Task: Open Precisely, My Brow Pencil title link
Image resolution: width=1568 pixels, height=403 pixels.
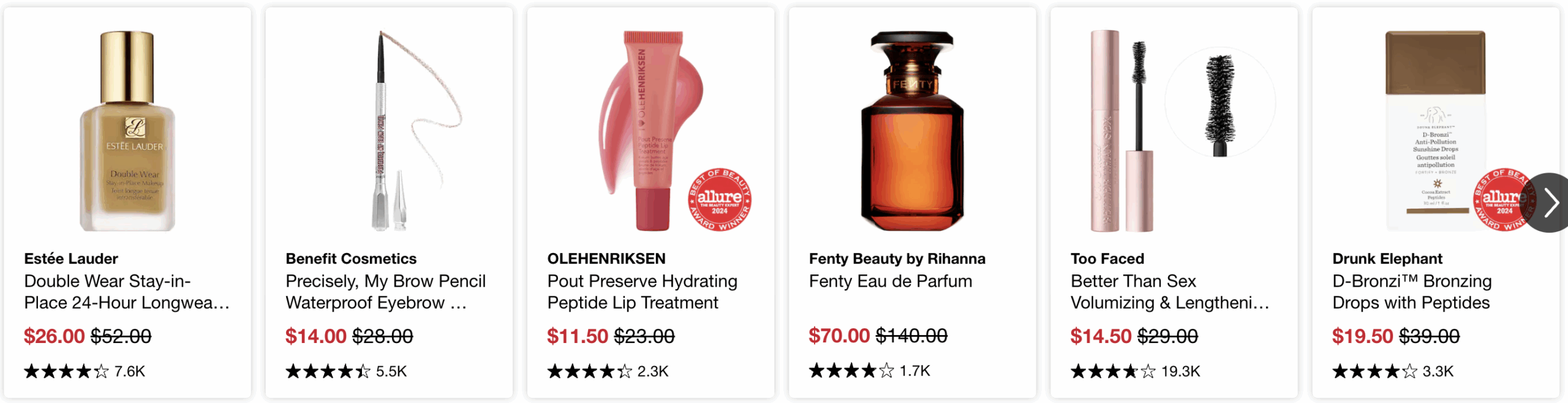Action: click(385, 292)
